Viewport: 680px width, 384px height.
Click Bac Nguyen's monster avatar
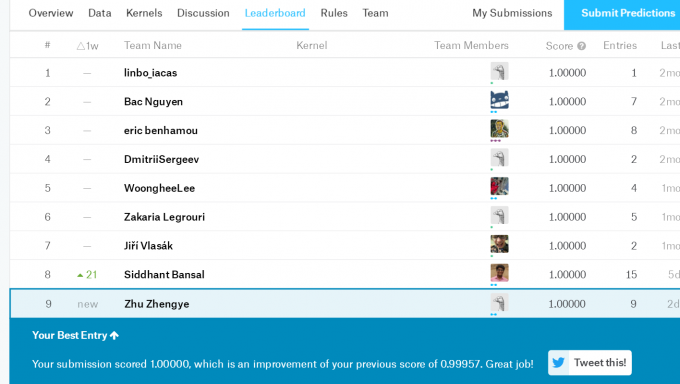[x=499, y=100]
